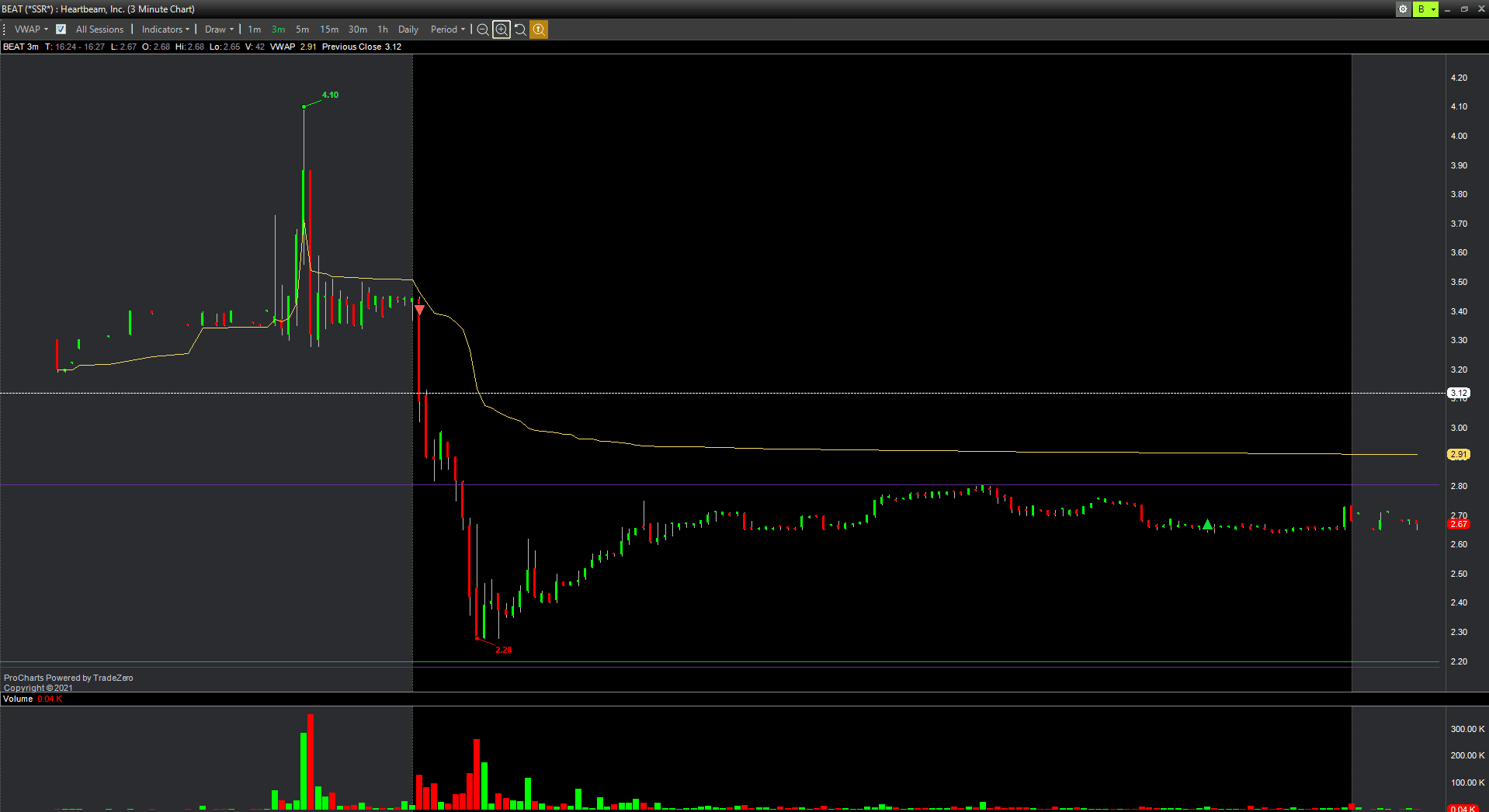Image resolution: width=1489 pixels, height=812 pixels.
Task: Click the 300.00 K volume axis label
Action: coord(1467,729)
